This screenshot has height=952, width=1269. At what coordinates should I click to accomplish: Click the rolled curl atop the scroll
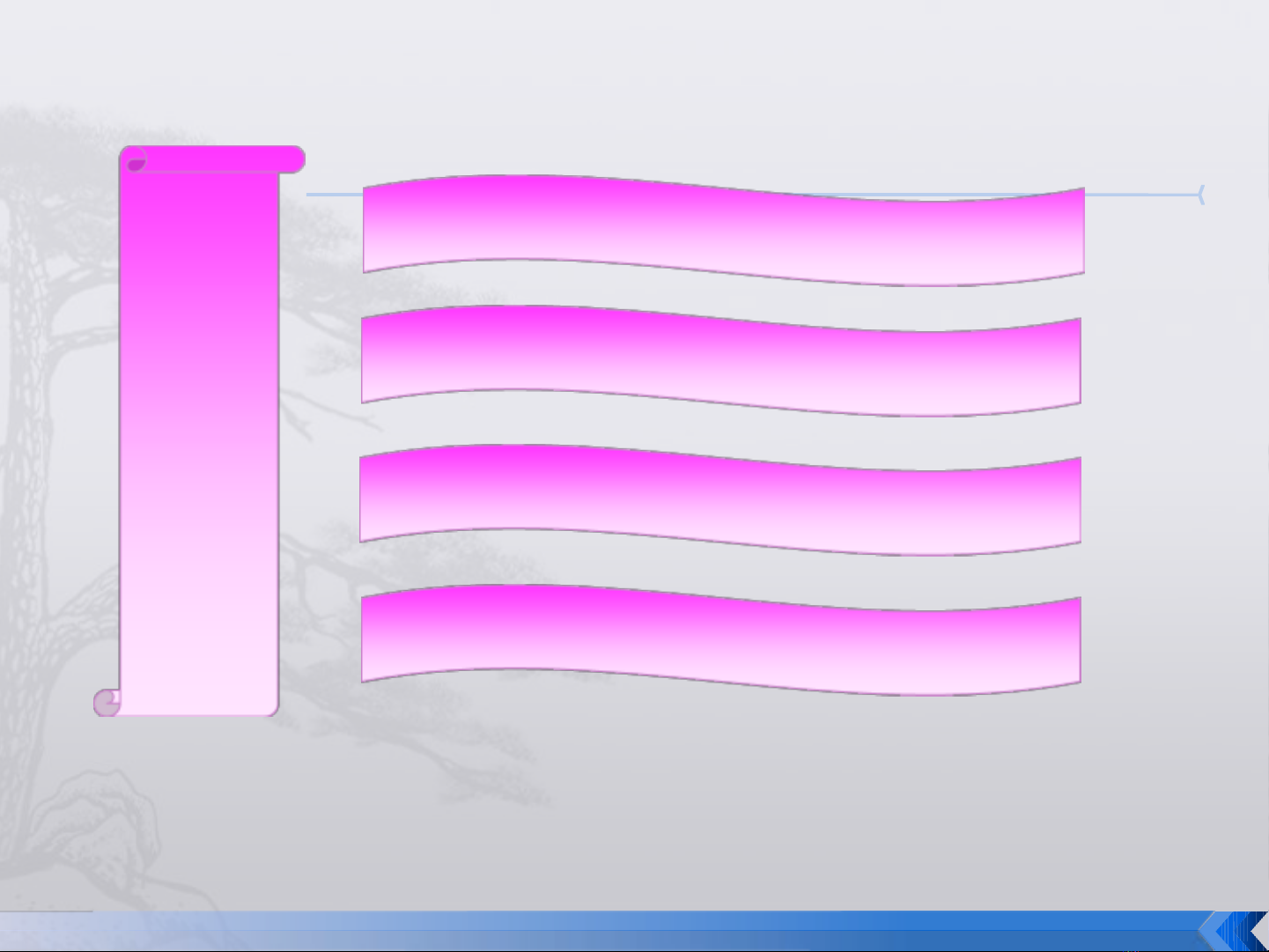coord(135,161)
